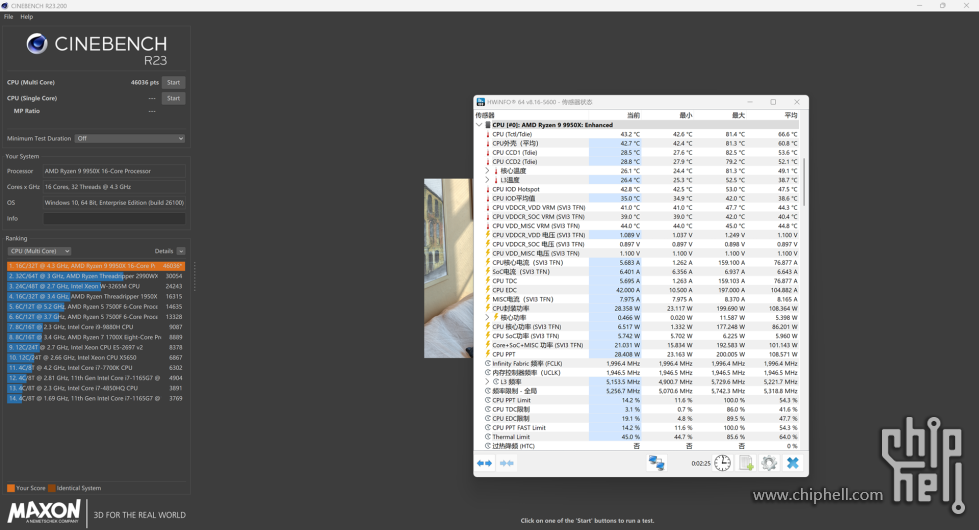Click the expand-all arrows icon in HWiNFO
979x530 pixels.
pyautogui.click(x=485, y=463)
